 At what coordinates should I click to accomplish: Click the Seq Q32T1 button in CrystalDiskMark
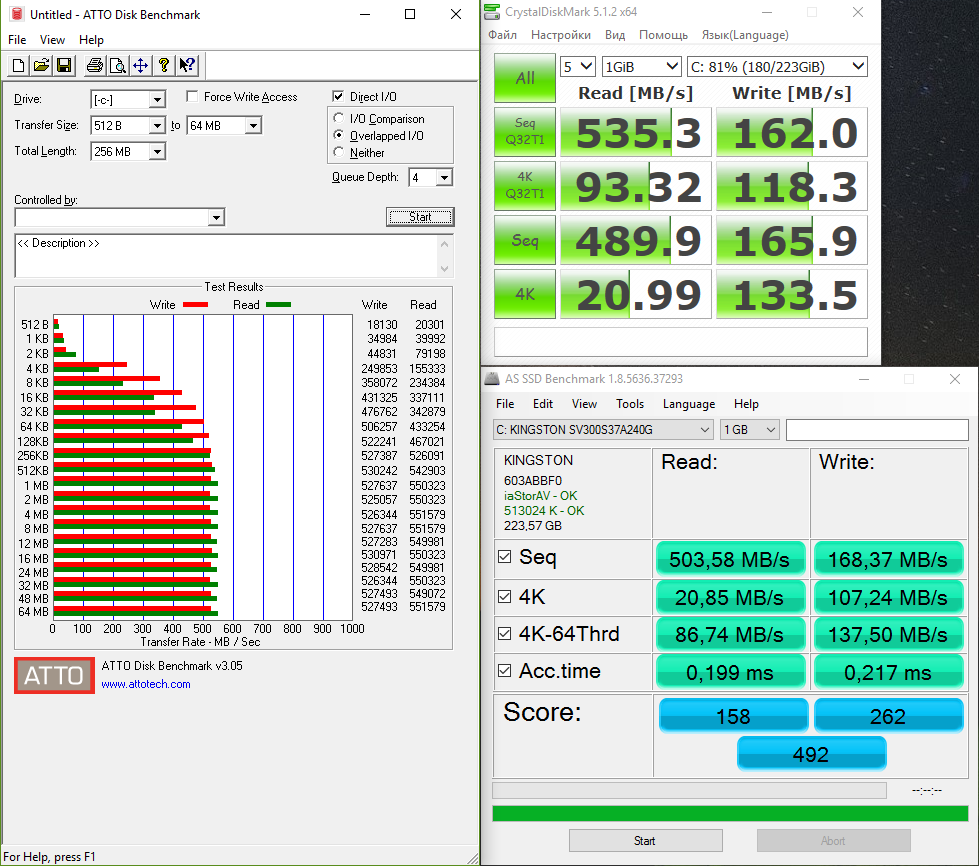click(525, 132)
